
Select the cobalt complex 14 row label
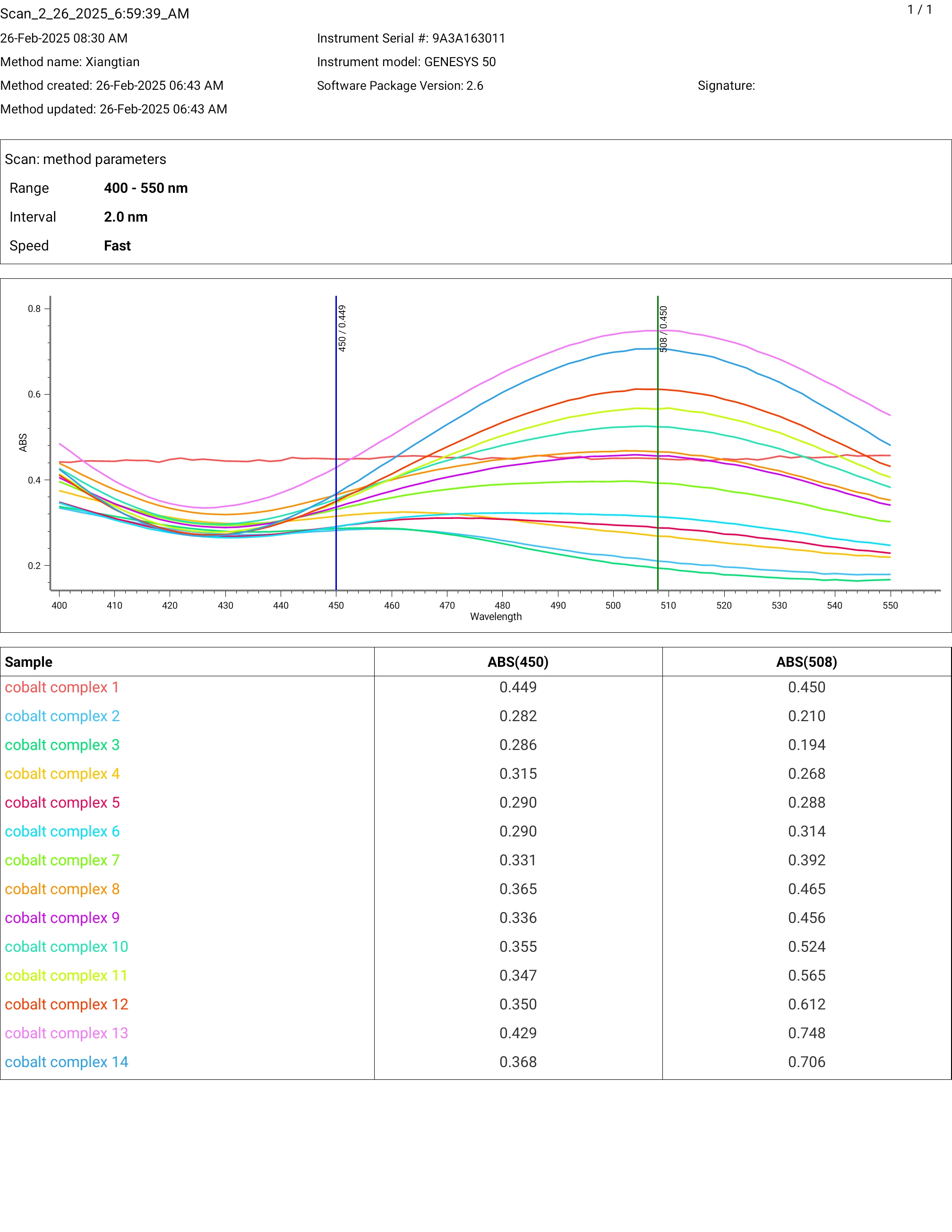[x=67, y=1062]
